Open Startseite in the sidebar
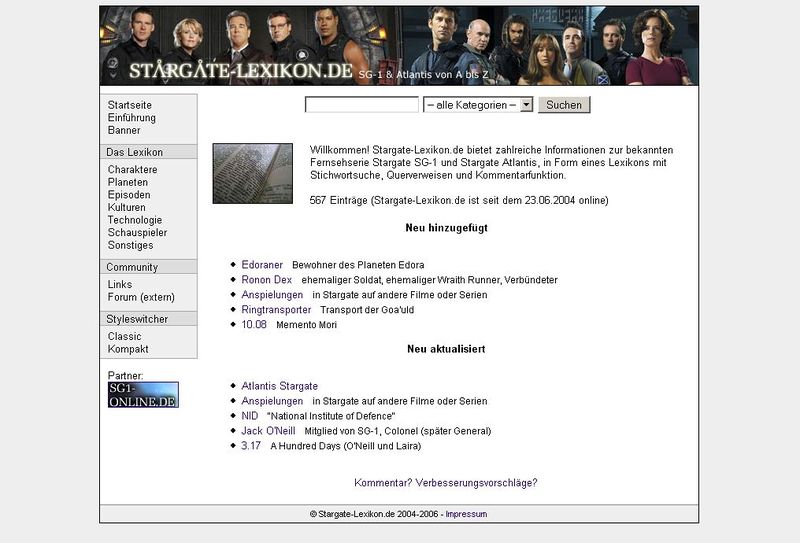800x543 pixels. tap(130, 105)
